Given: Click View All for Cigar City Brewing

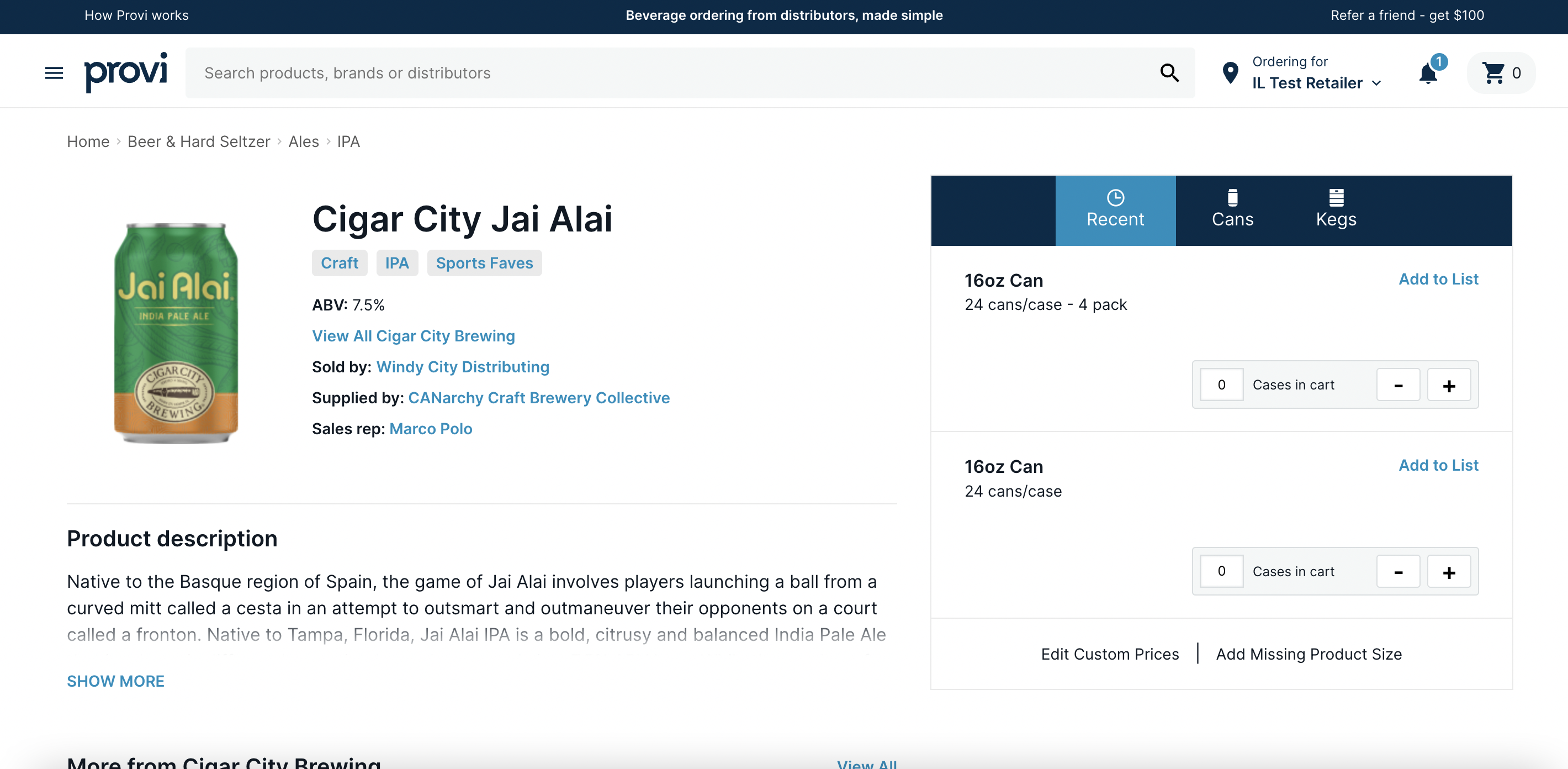Looking at the screenshot, I should pos(867,764).
